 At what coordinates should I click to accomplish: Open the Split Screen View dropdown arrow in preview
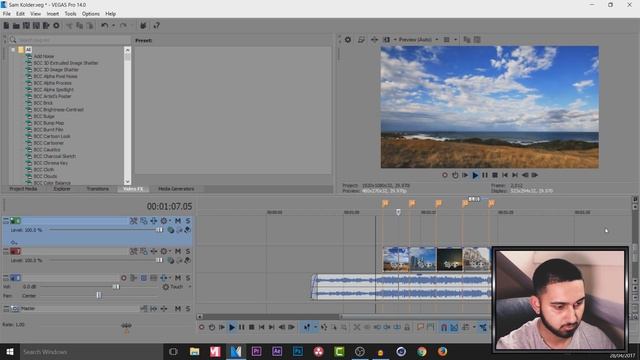[395, 40]
